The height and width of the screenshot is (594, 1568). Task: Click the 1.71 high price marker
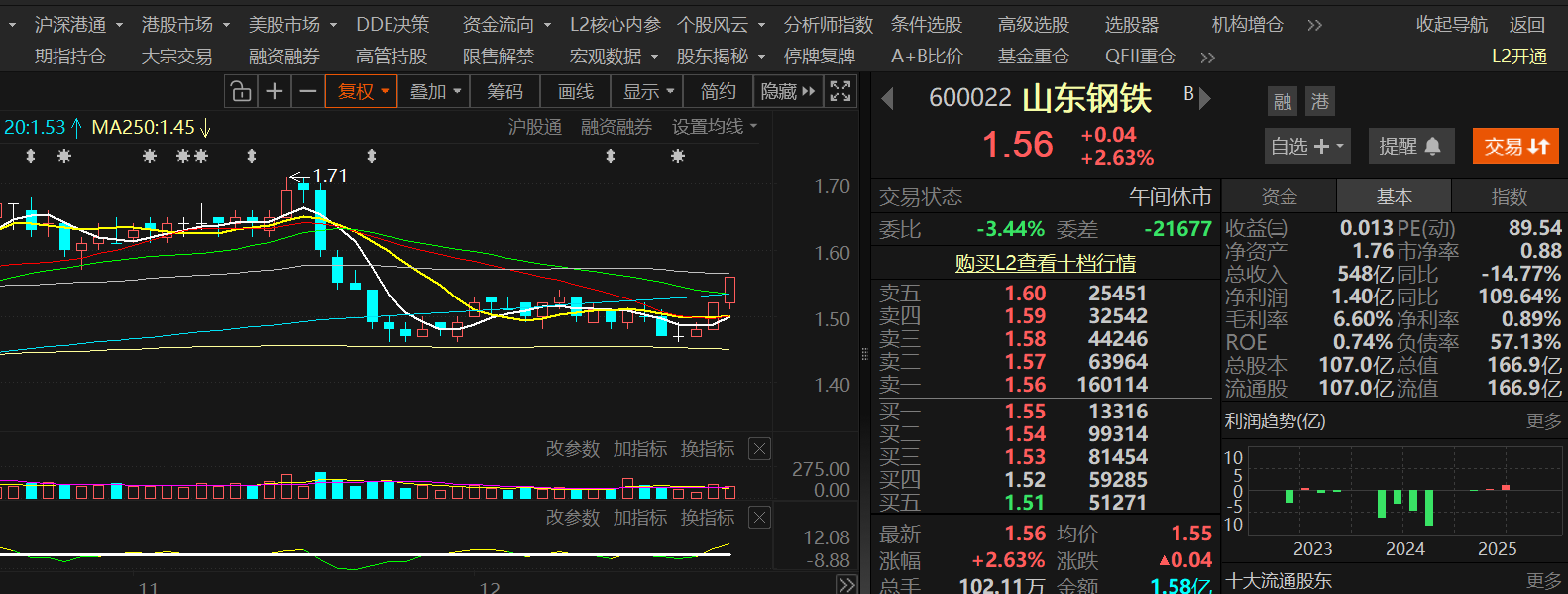pyautogui.click(x=330, y=176)
